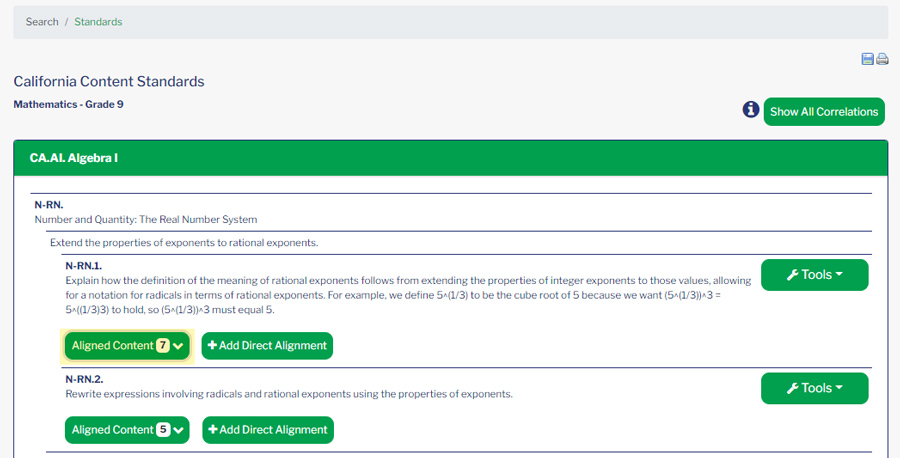Open the Tools dropdown for N-RN.2
The image size is (900, 458).
(x=815, y=388)
